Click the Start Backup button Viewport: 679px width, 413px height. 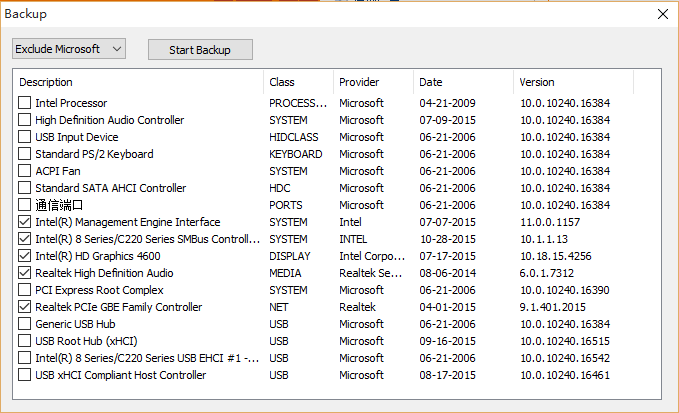(x=200, y=49)
